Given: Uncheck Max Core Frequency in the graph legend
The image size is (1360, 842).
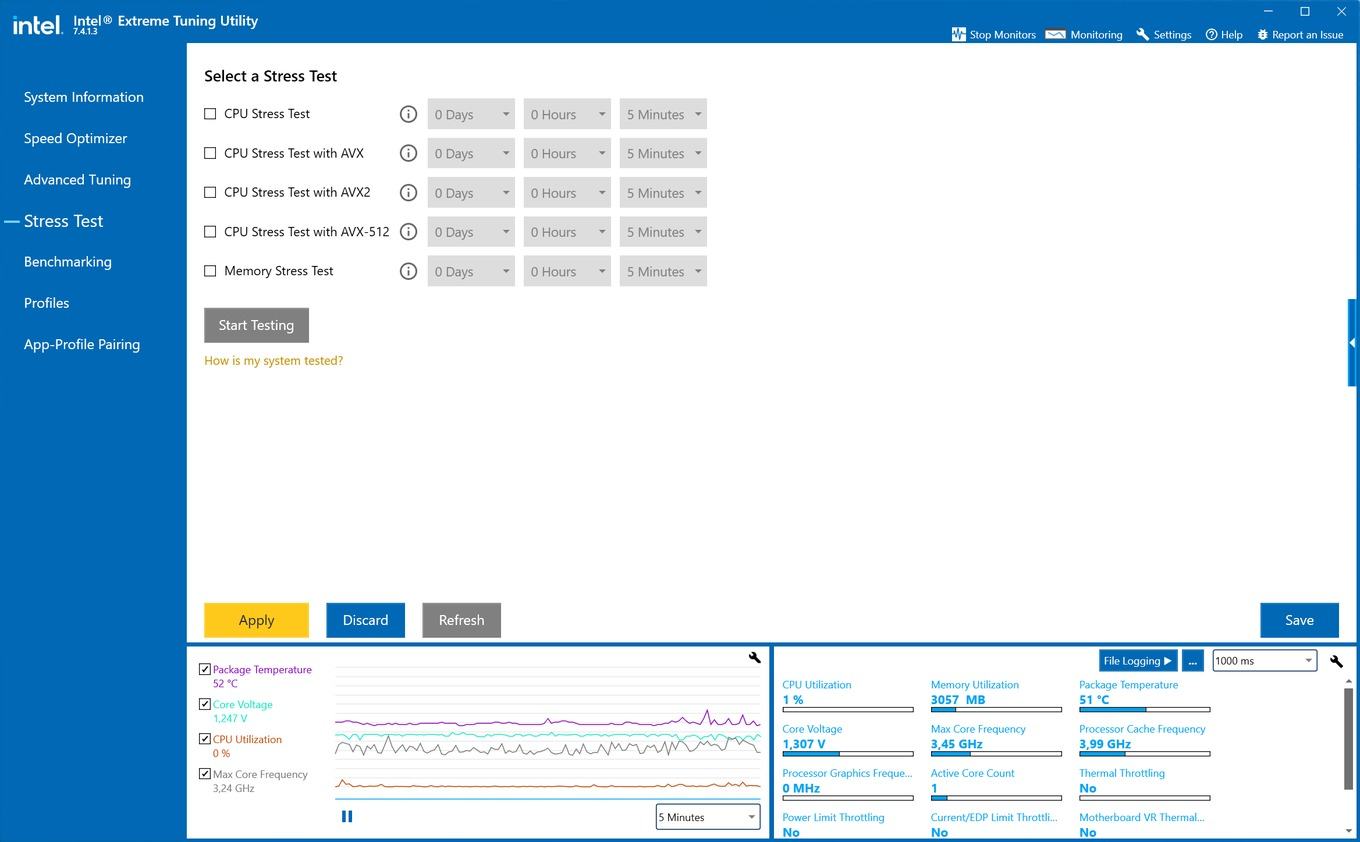Looking at the screenshot, I should point(205,774).
